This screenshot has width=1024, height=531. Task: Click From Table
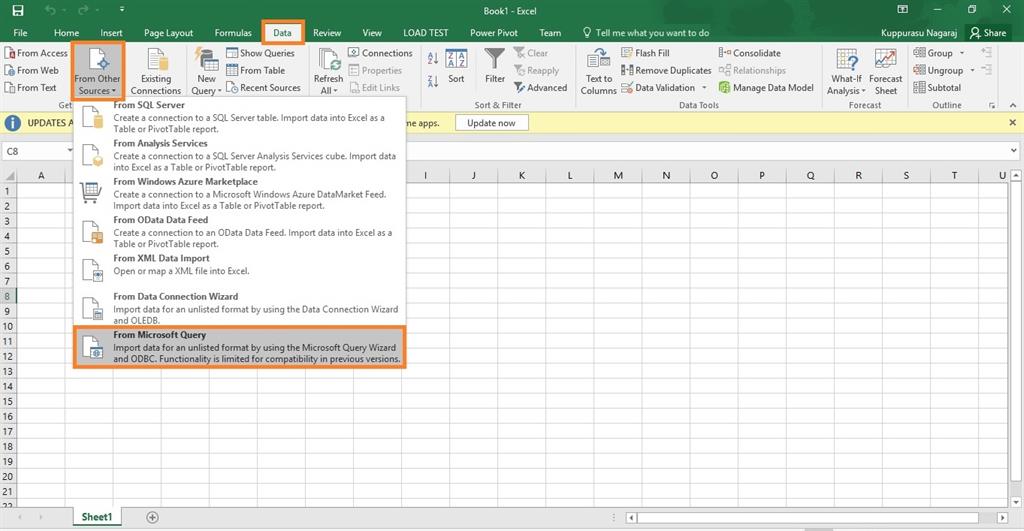pos(255,70)
